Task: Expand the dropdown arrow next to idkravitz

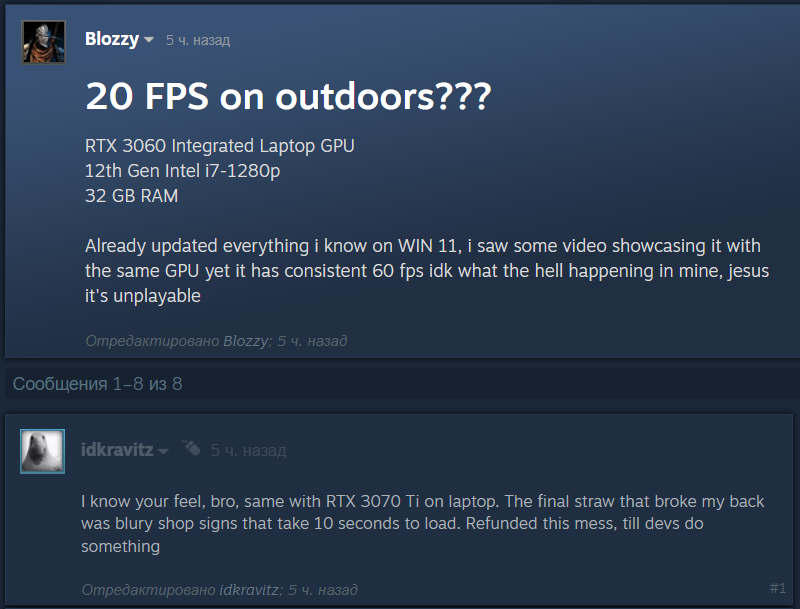Action: pyautogui.click(x=163, y=451)
